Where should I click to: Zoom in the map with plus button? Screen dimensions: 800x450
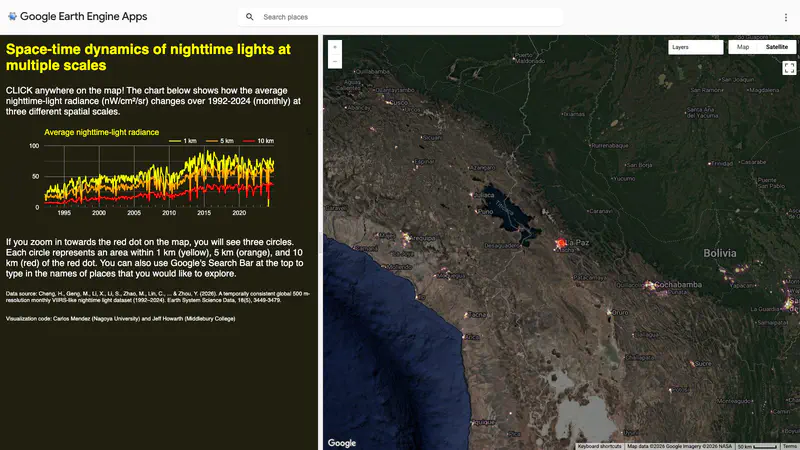coord(335,47)
